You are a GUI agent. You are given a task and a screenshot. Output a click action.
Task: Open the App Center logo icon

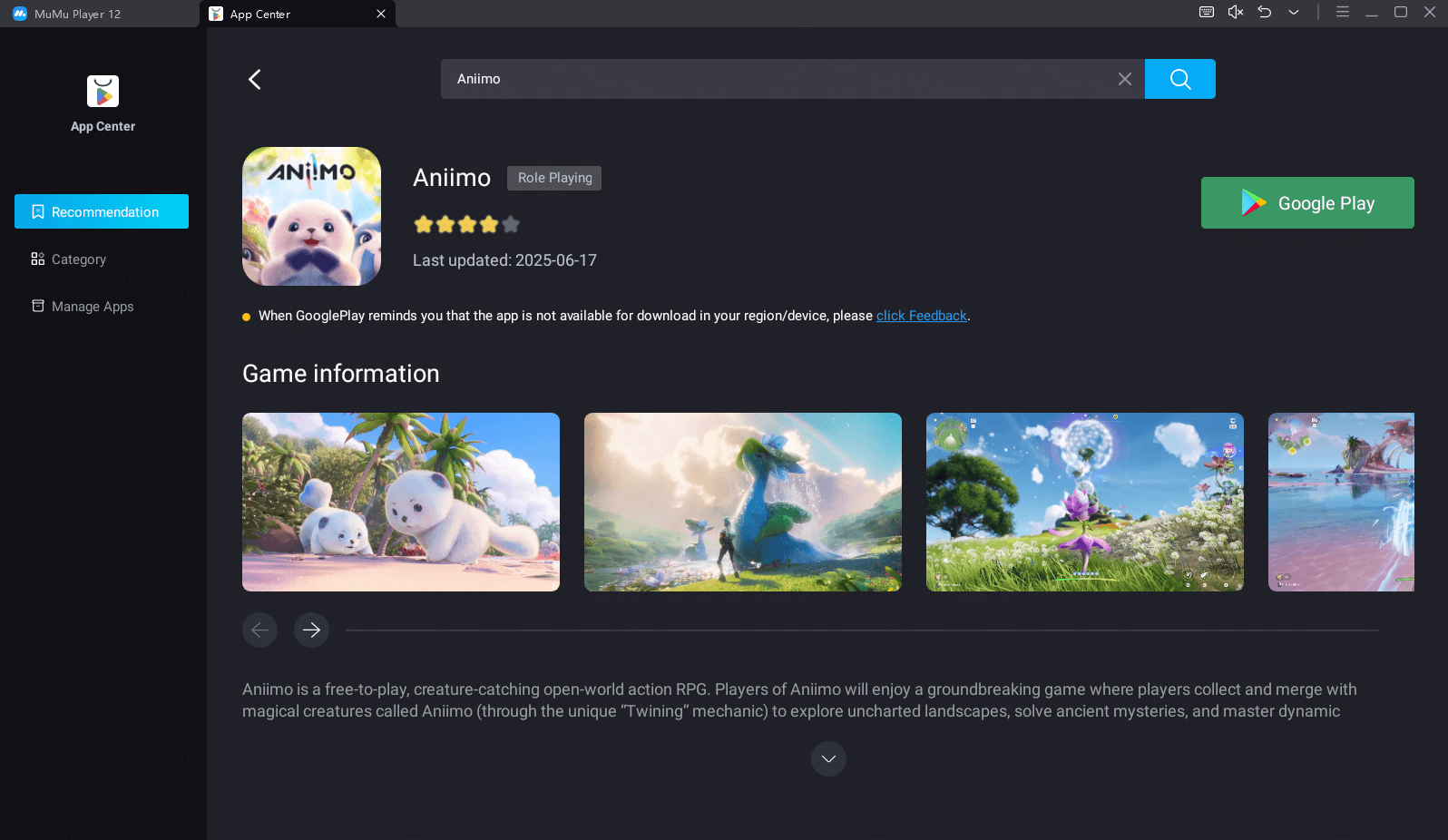(103, 92)
